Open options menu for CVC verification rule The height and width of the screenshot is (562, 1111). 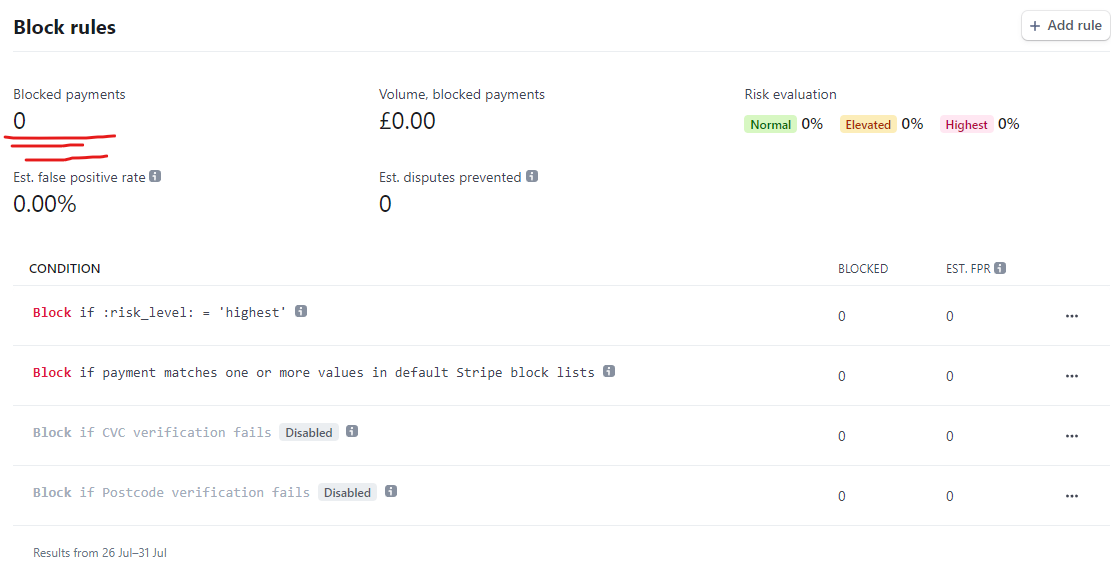pos(1071,436)
